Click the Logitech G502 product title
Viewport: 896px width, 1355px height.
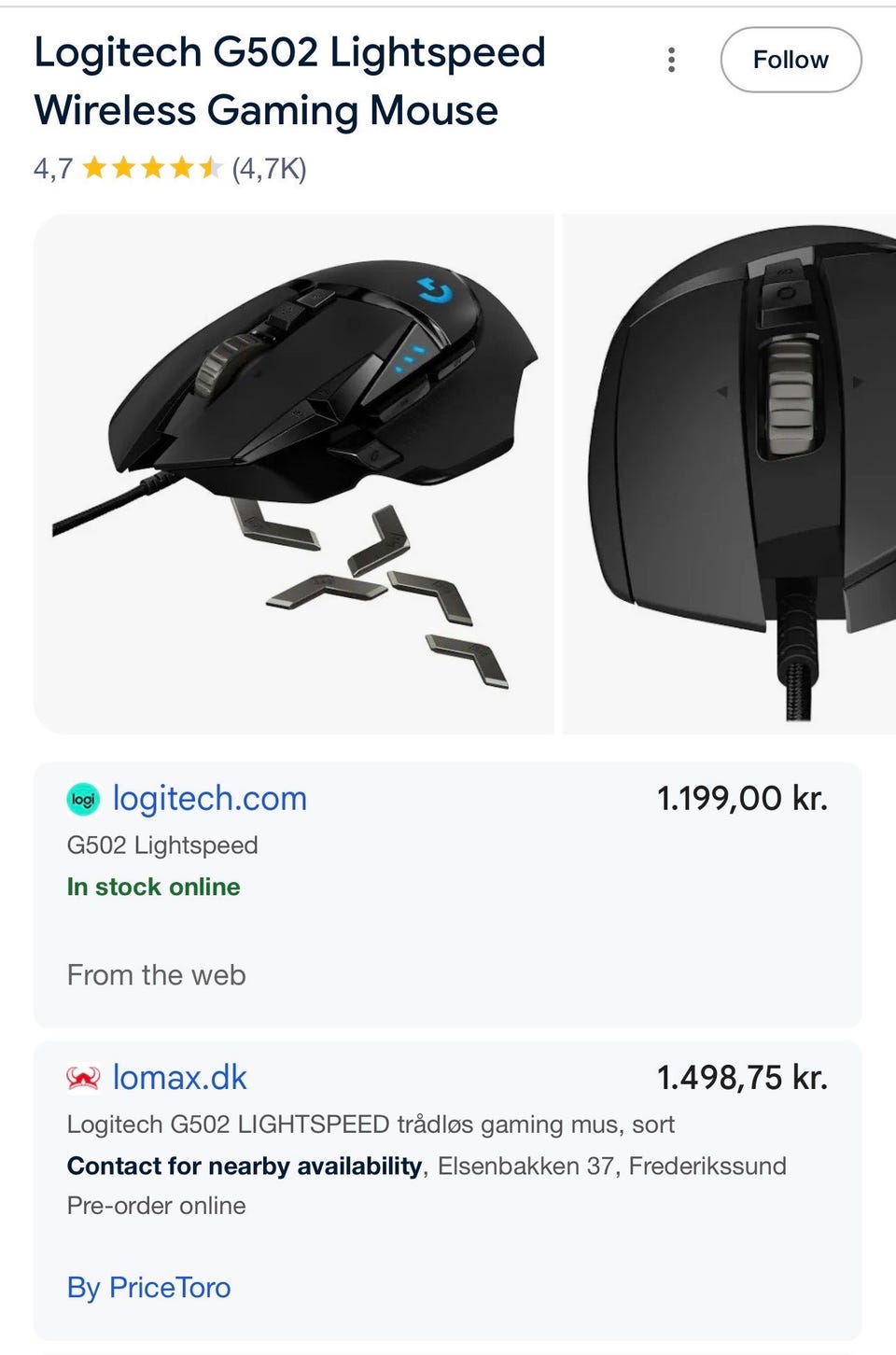point(289,81)
